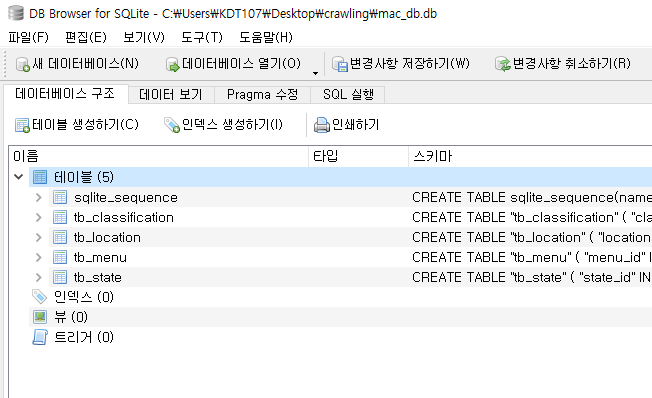Screen dimensions: 652x398
Task: Select the tb_classification table name
Action: pos(124,217)
